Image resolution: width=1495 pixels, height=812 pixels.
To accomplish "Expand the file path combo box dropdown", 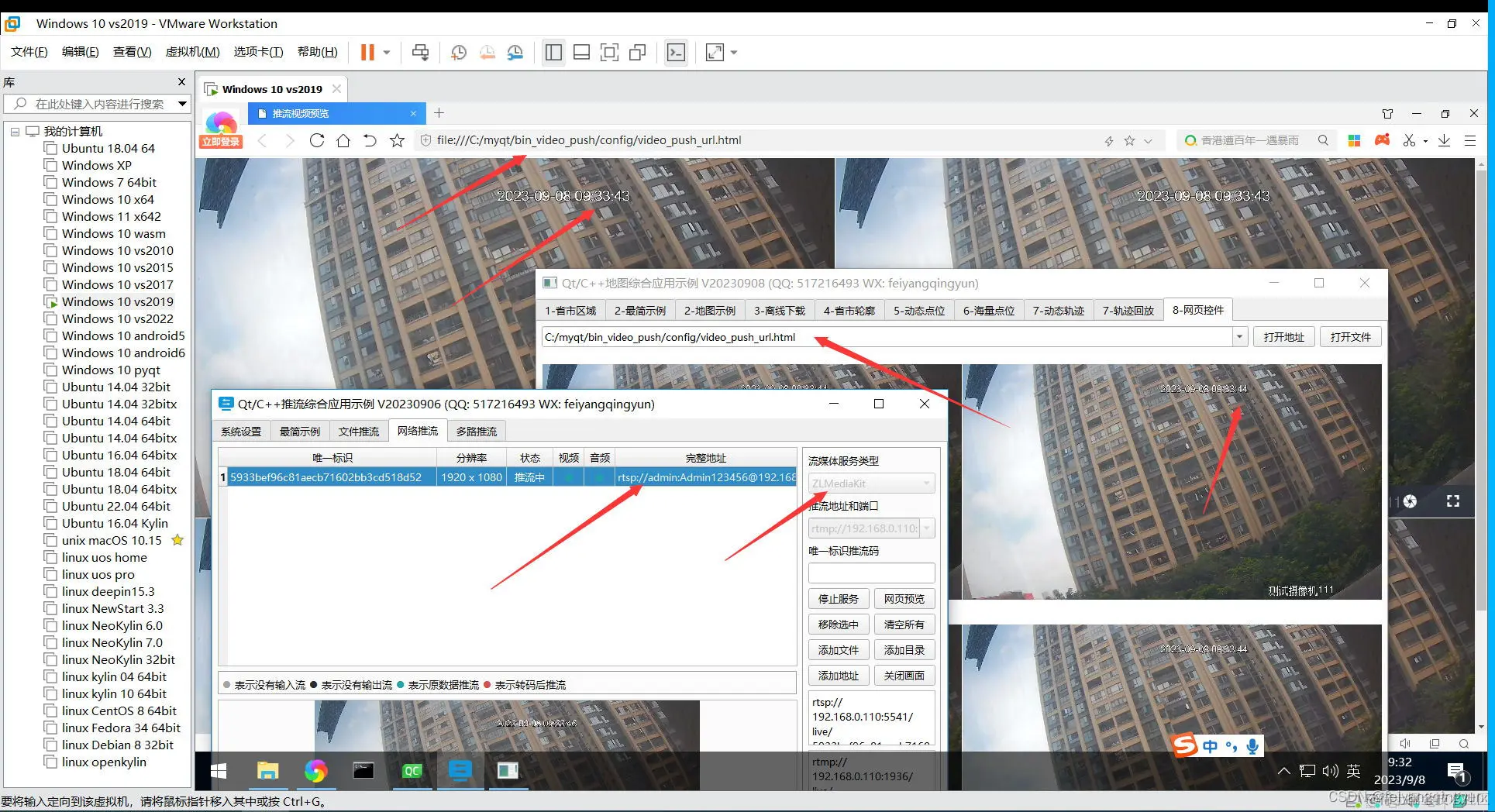I will tap(1239, 337).
